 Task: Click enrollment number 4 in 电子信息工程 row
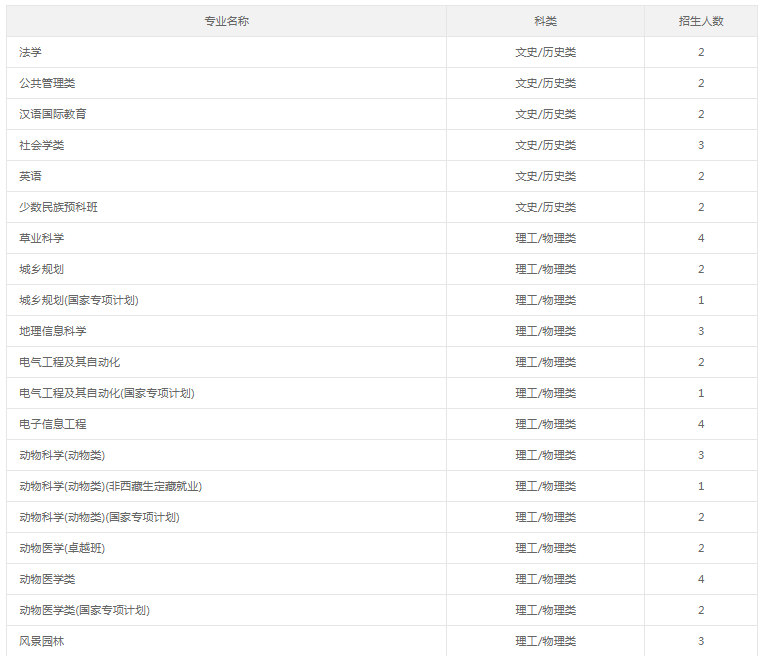(x=701, y=424)
